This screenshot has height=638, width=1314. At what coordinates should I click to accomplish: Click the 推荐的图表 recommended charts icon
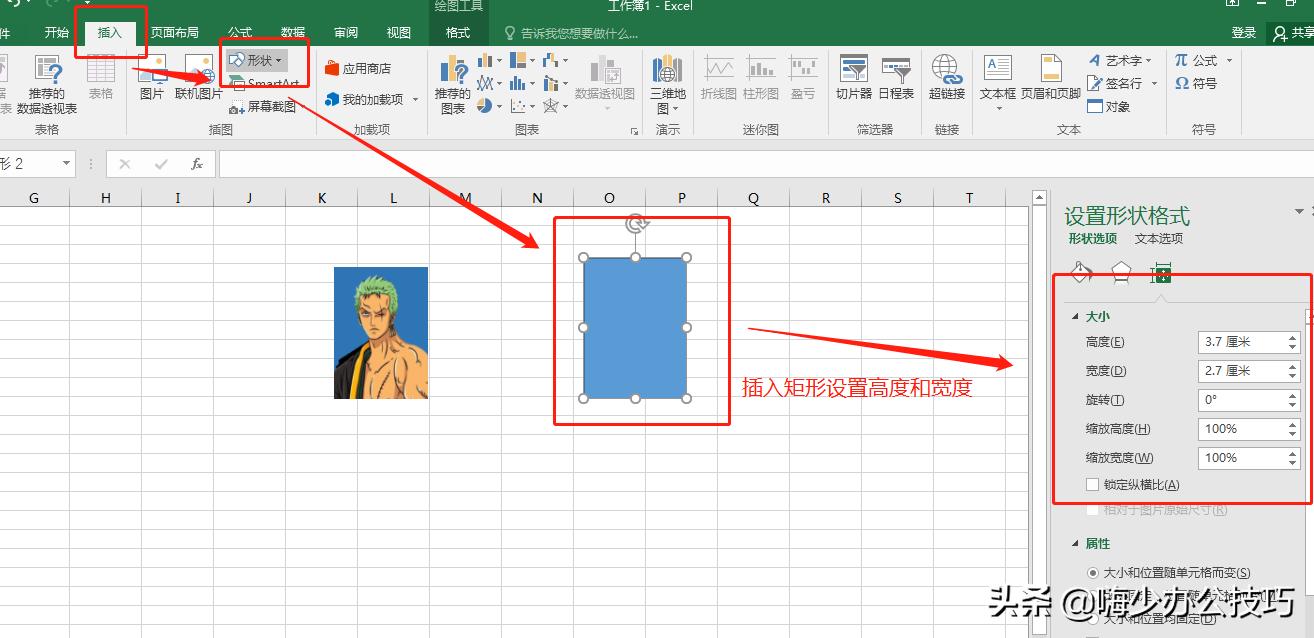click(x=453, y=84)
